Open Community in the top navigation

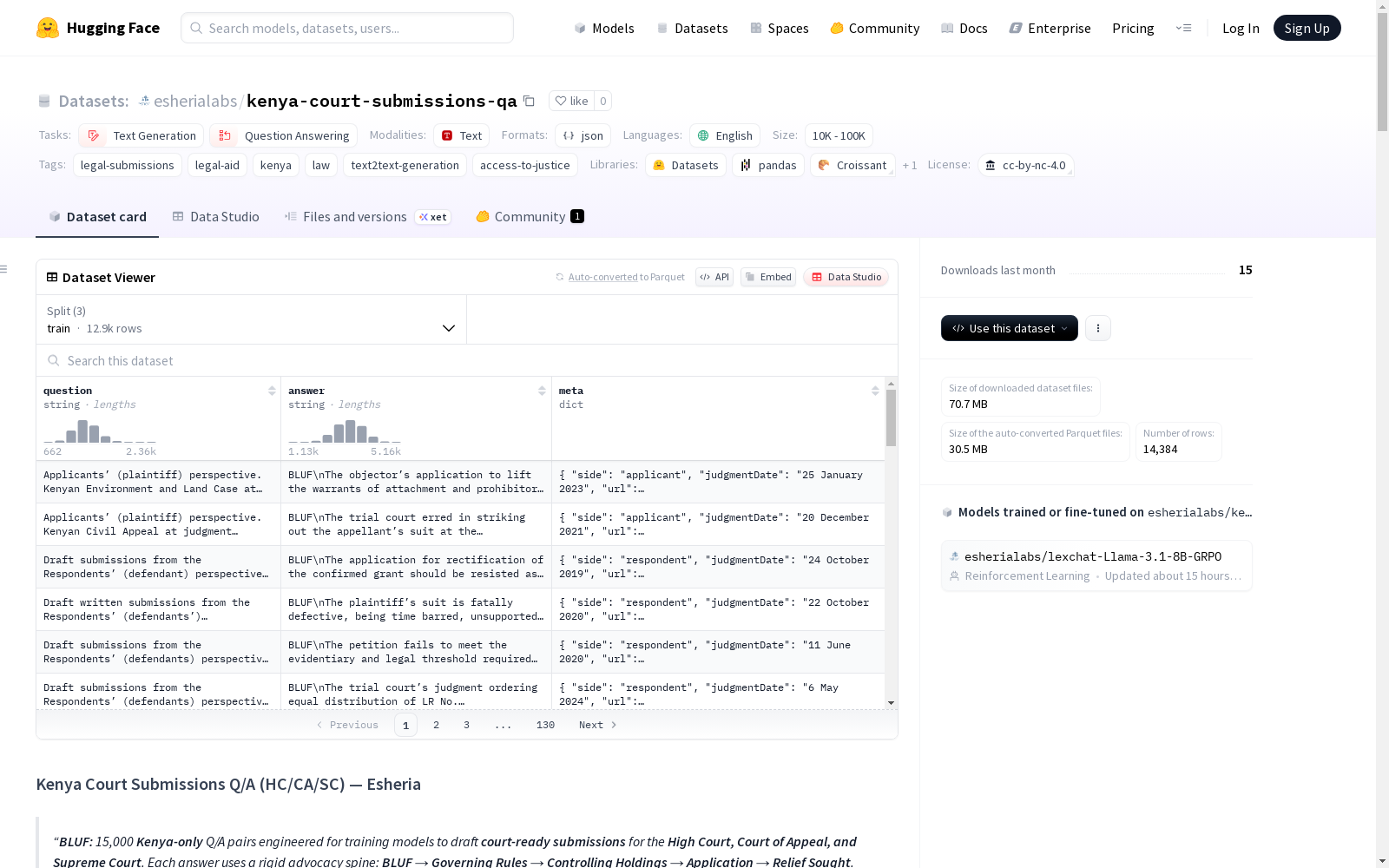pos(875,28)
